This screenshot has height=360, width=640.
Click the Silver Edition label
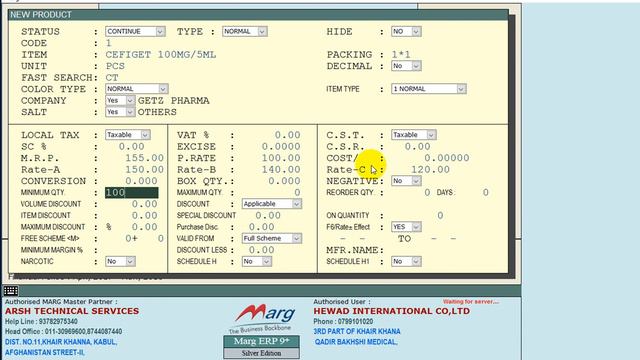point(261,353)
